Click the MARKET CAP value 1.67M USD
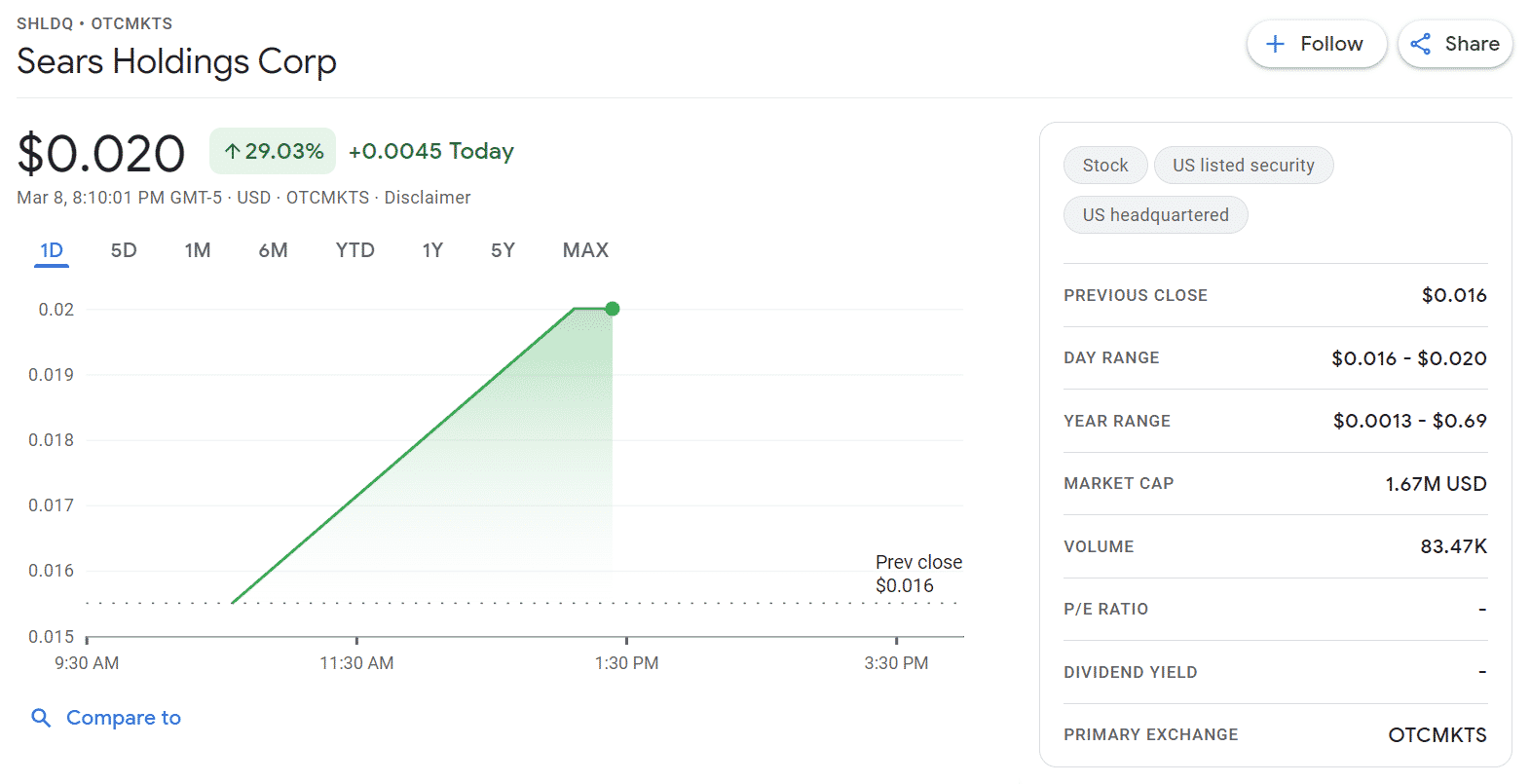This screenshot has width=1530, height=784. coord(1437,484)
